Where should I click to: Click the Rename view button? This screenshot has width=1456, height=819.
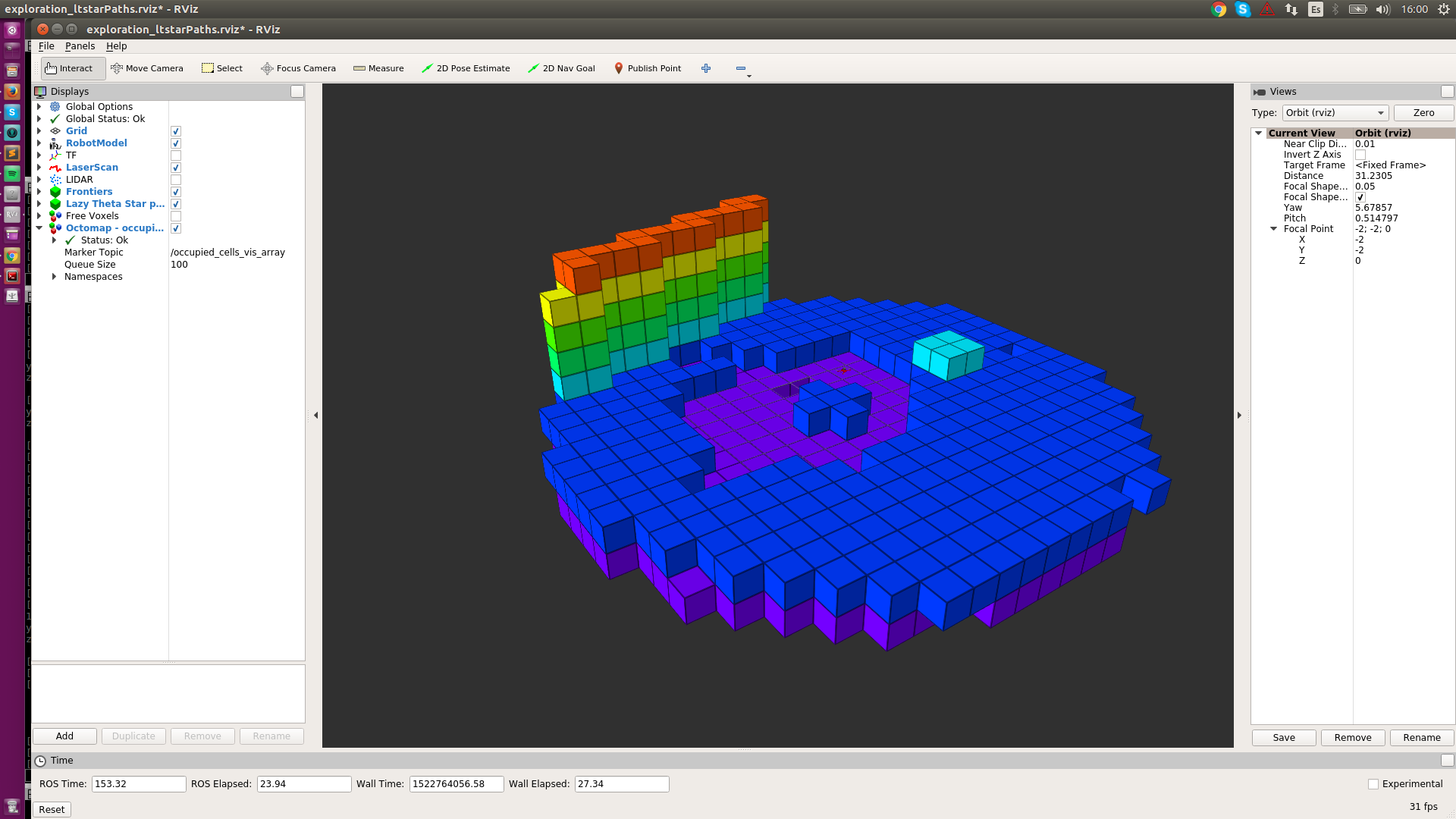tap(1422, 738)
